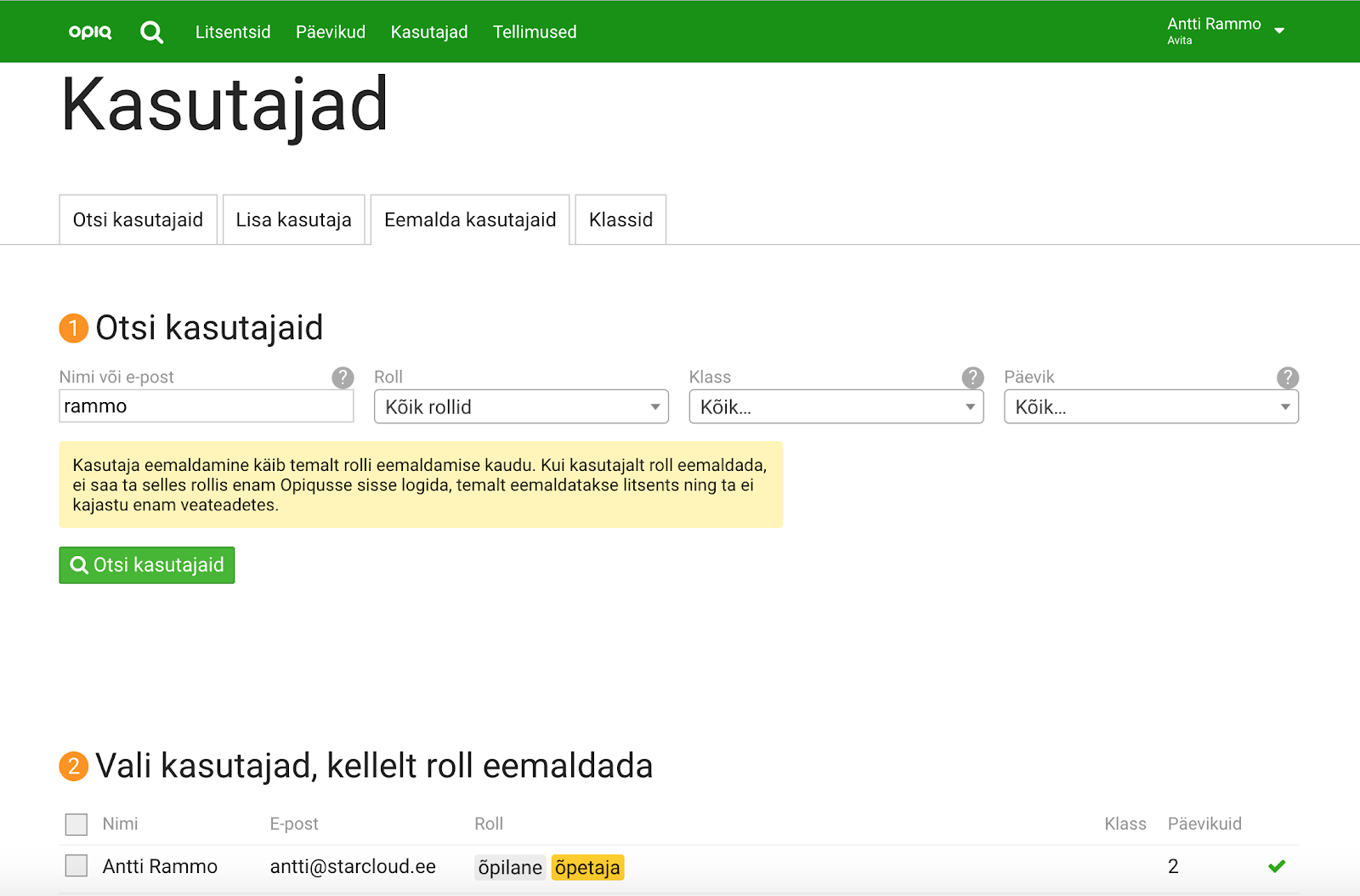This screenshot has width=1360, height=896.
Task: Open the Klassid tab
Action: pyautogui.click(x=620, y=220)
